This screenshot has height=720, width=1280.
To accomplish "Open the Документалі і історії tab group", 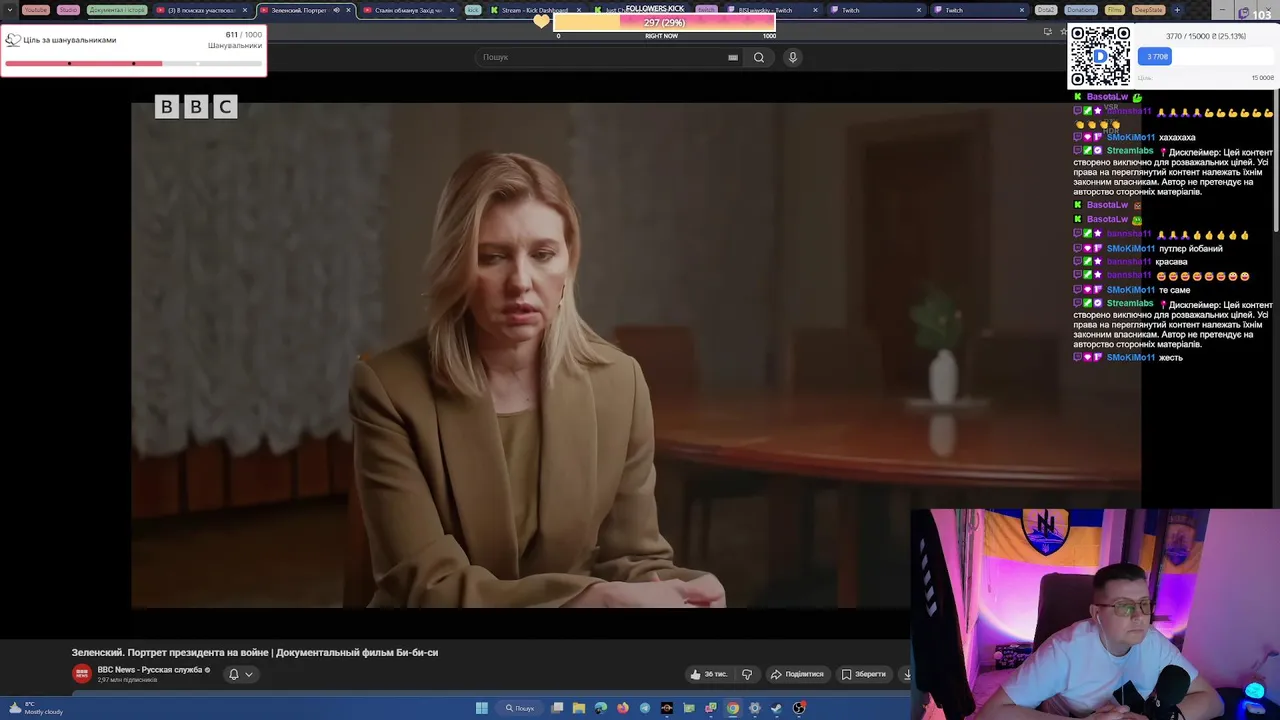I will point(117,10).
